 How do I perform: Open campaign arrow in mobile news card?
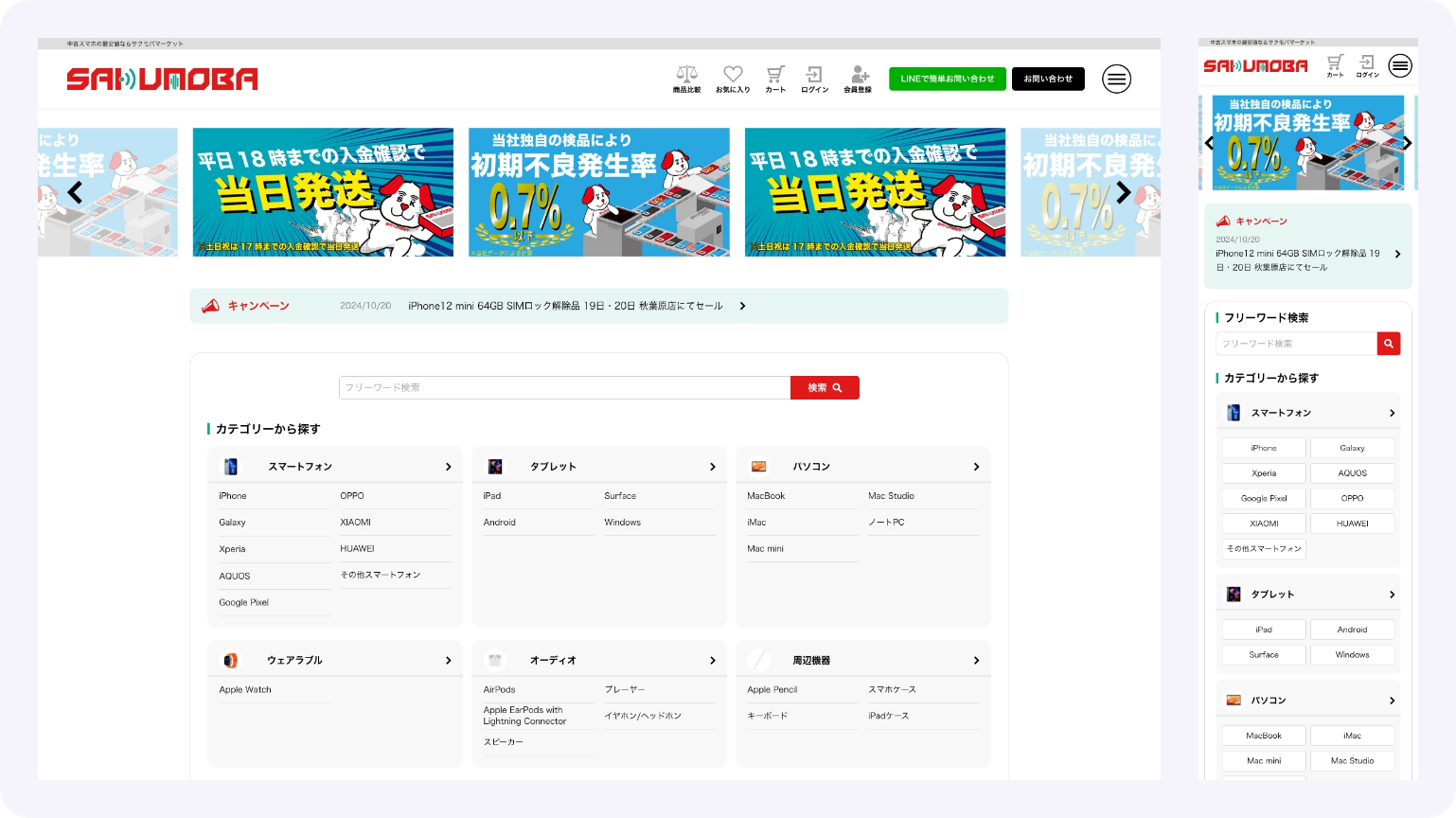(x=1397, y=254)
